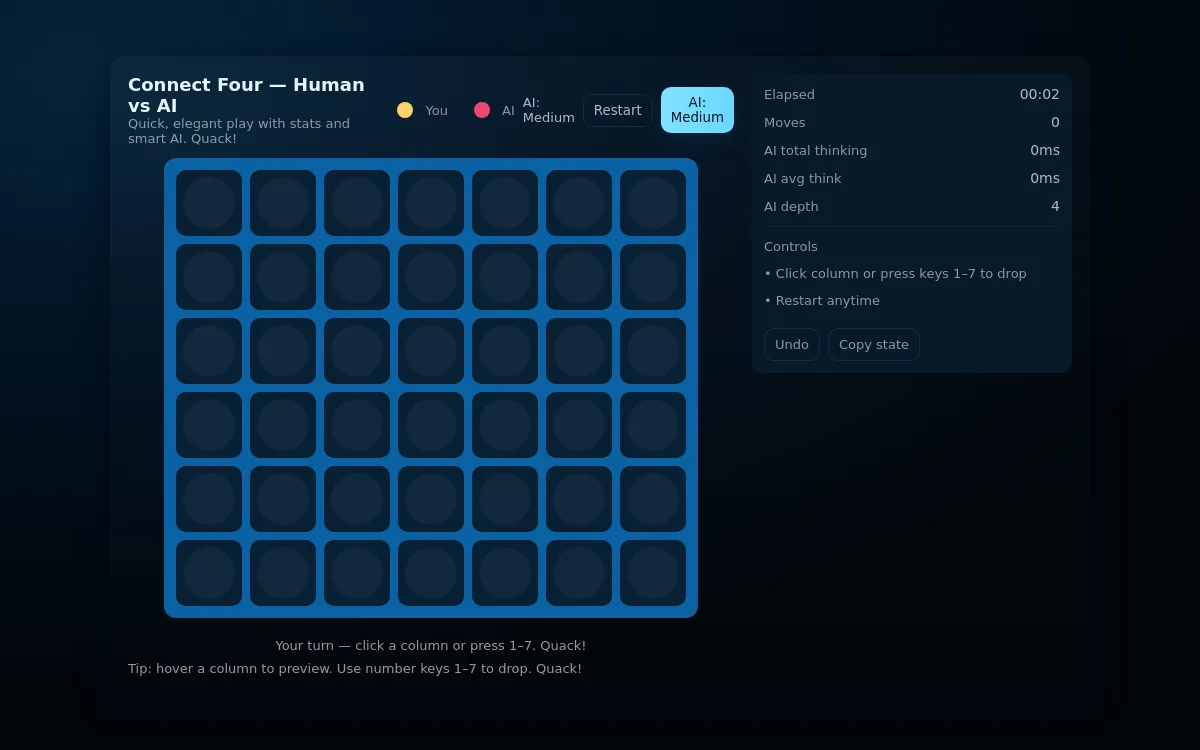Image resolution: width=1200 pixels, height=750 pixels.
Task: Click the 'Your turn' status message
Action: [431, 645]
